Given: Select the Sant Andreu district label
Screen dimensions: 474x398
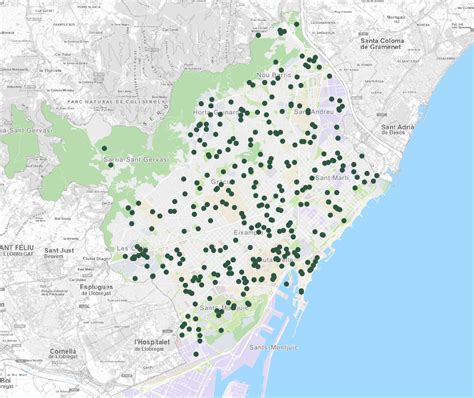Looking at the screenshot, I should pyautogui.click(x=314, y=112).
